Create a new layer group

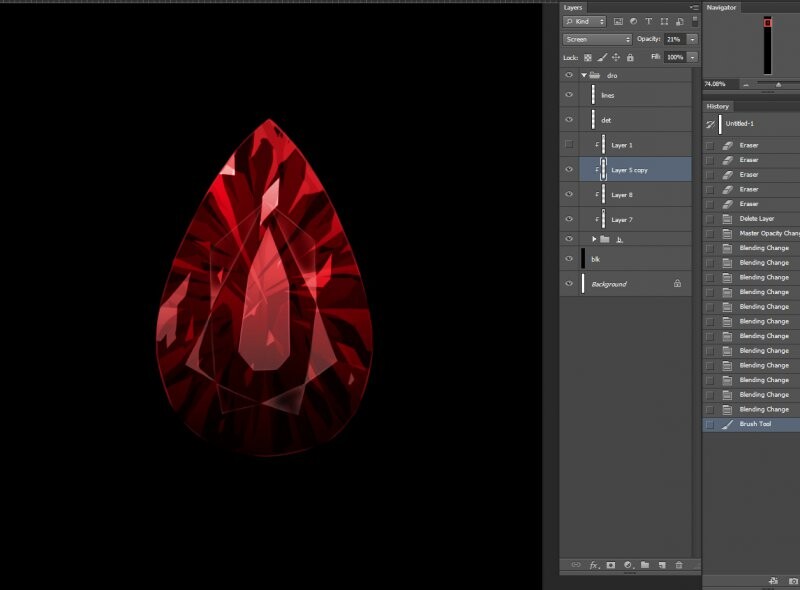click(644, 565)
